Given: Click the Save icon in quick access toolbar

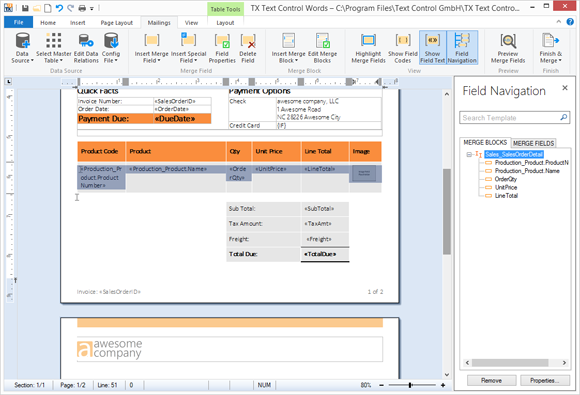Looking at the screenshot, I should (25, 8).
